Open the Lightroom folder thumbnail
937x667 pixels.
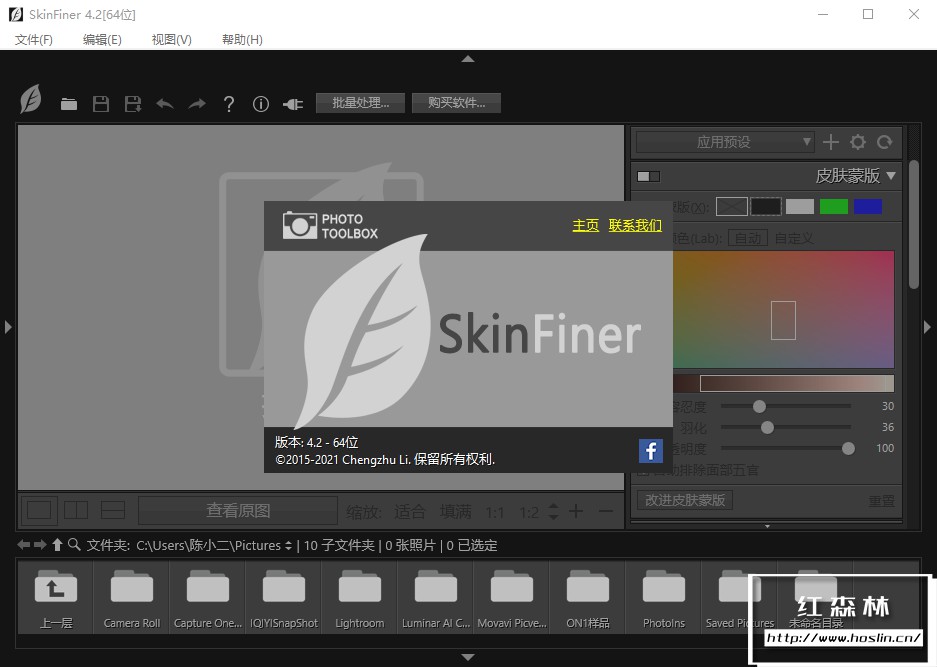pos(360,598)
